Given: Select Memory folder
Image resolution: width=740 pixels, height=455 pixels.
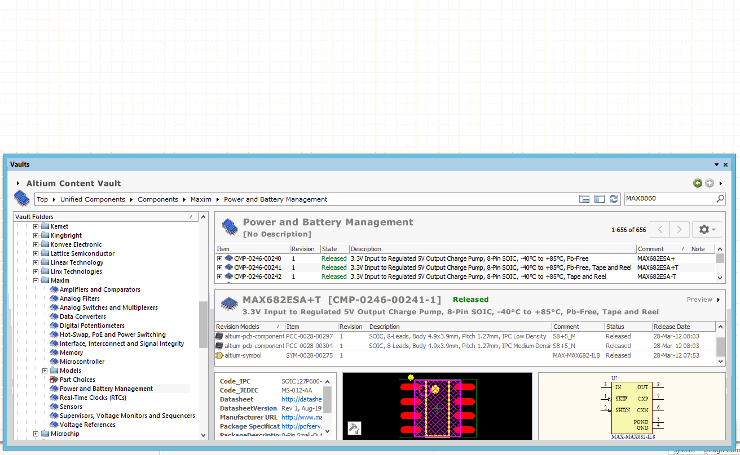Looking at the screenshot, I should pos(71,352).
